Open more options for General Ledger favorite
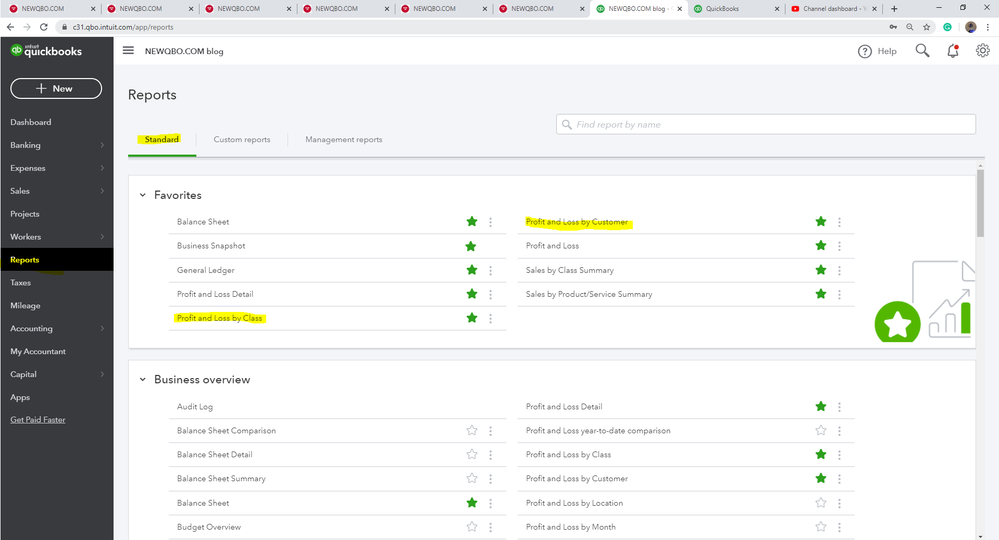The height and width of the screenshot is (540, 999). (491, 270)
